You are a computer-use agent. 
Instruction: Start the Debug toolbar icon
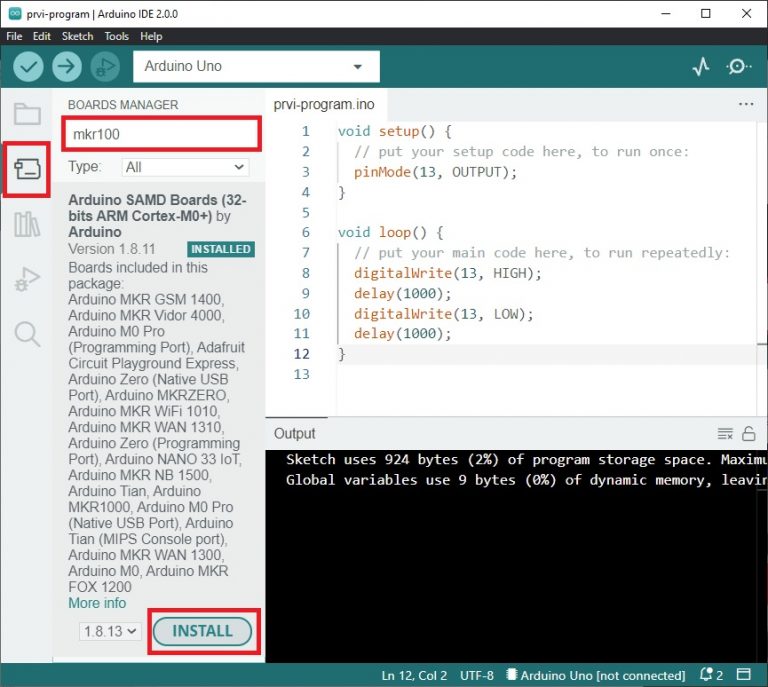point(104,67)
